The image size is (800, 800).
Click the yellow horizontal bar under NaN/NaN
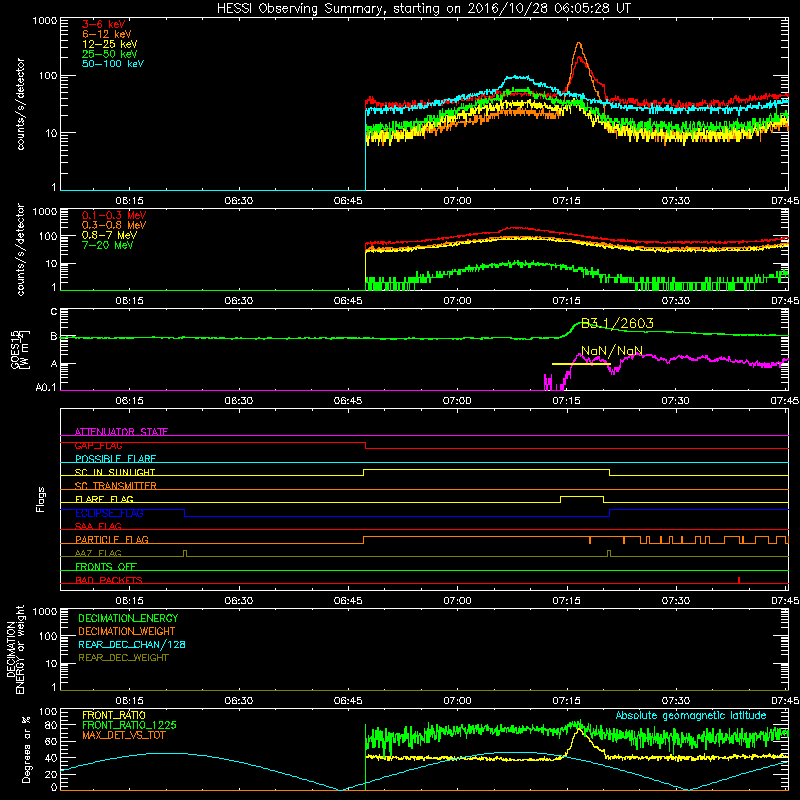[581, 364]
